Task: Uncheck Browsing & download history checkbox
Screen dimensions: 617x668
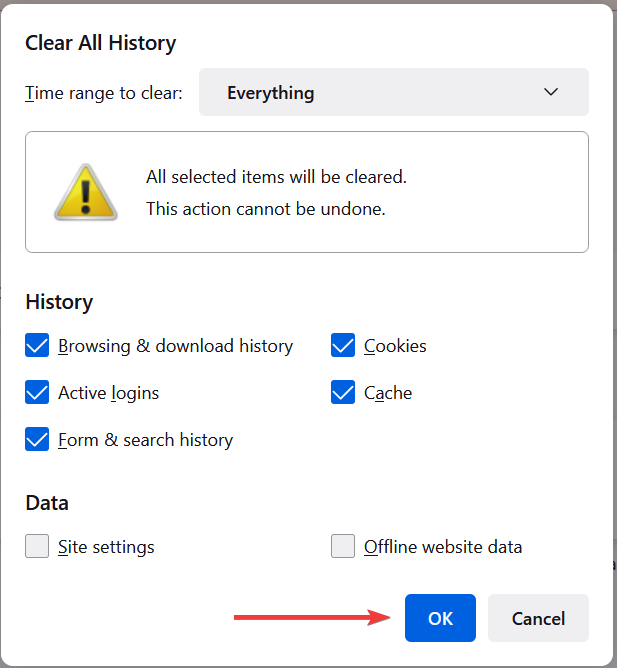Action: pyautogui.click(x=37, y=345)
